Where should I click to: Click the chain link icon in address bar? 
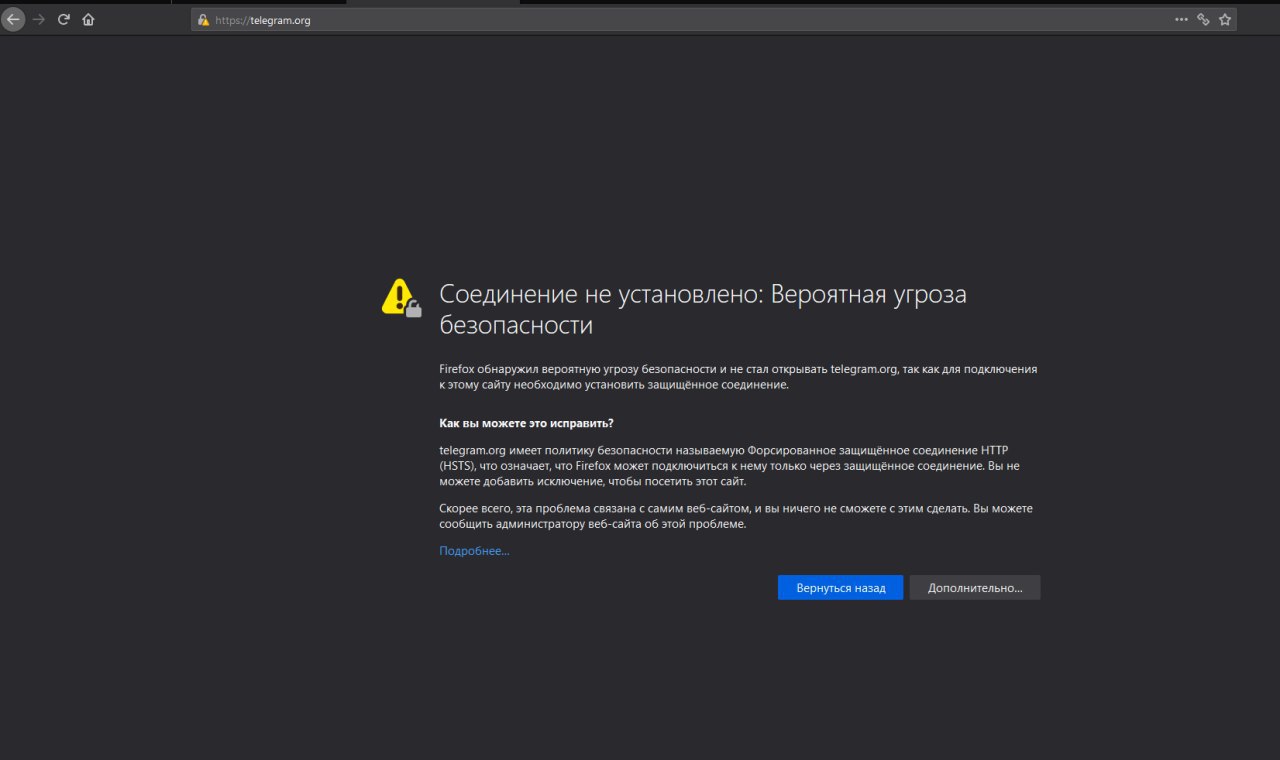click(1203, 19)
